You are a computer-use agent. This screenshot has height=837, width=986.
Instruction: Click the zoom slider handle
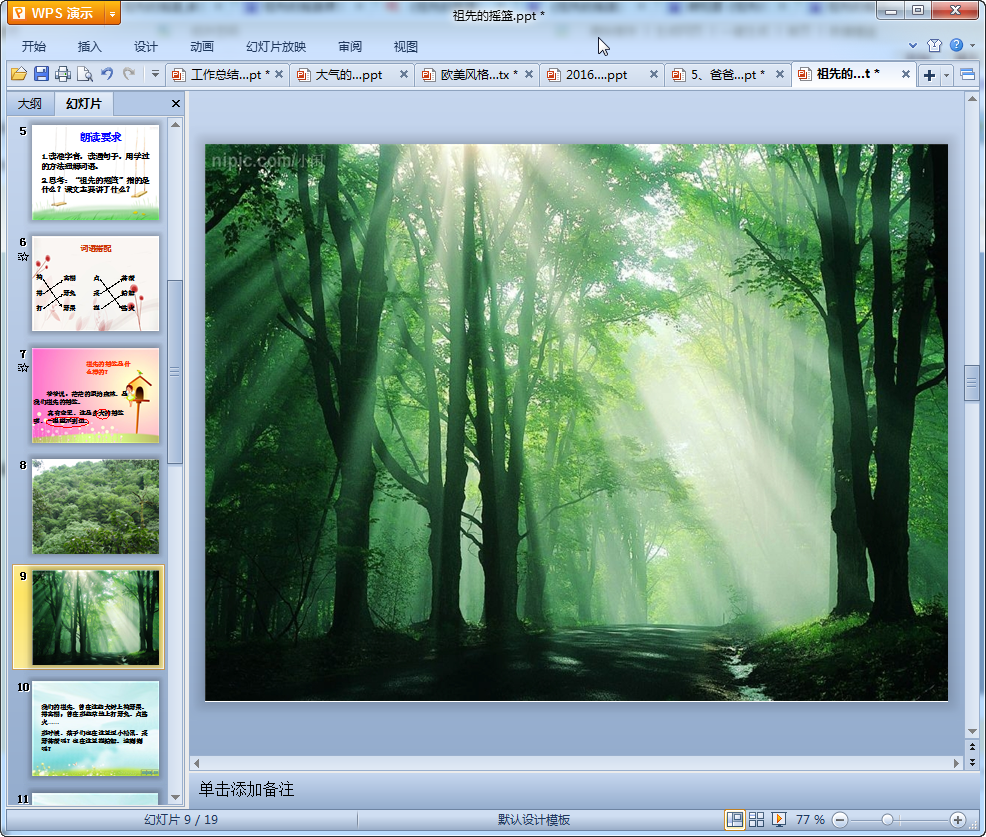887,820
